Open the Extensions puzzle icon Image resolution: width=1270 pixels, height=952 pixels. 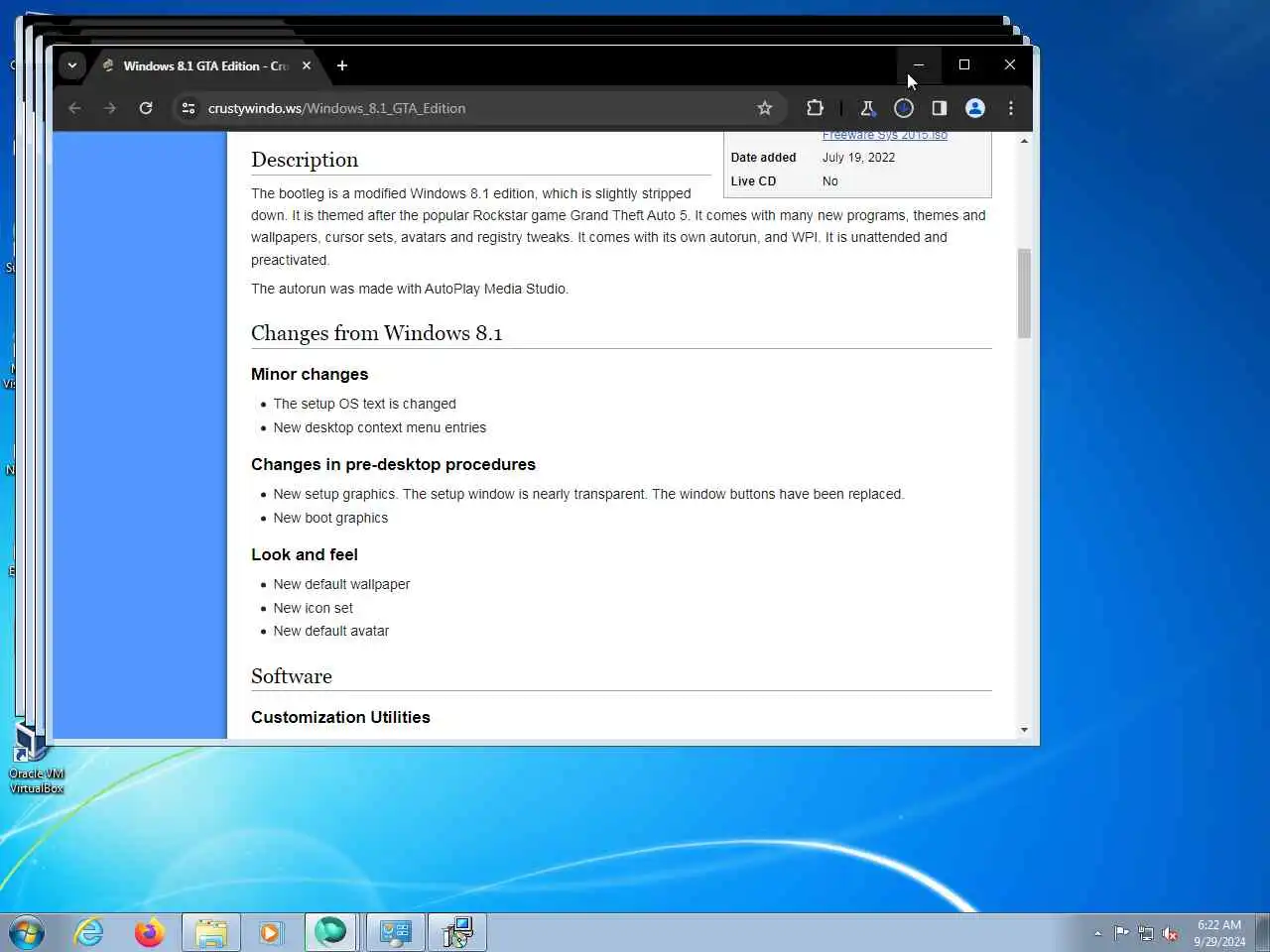[x=815, y=108]
